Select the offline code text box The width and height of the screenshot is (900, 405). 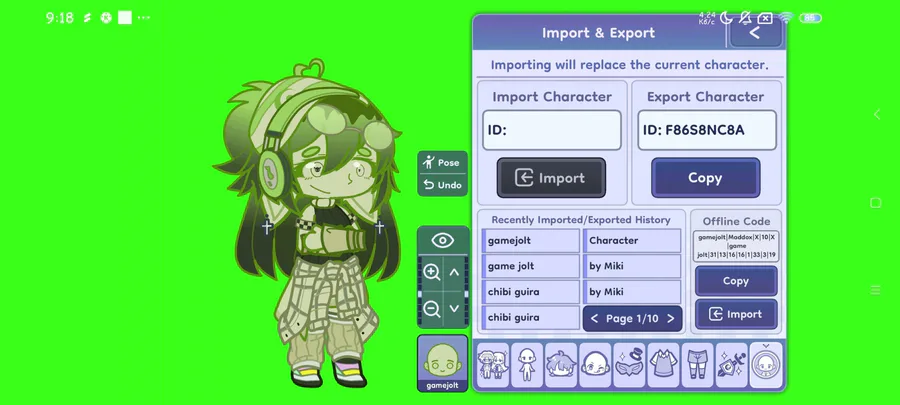click(x=736, y=246)
